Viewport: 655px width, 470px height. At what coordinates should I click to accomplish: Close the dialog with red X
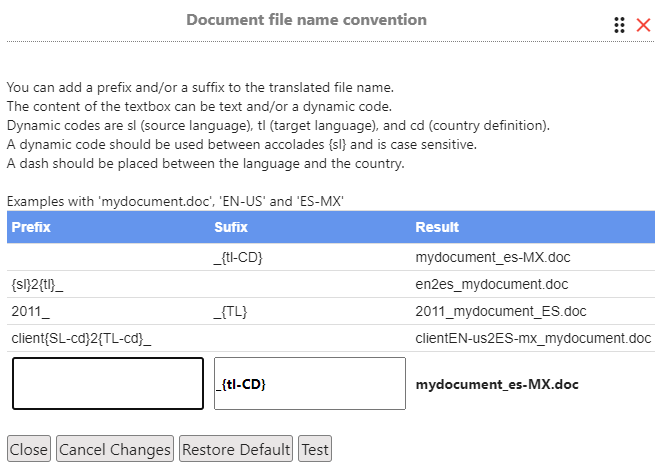(643, 25)
